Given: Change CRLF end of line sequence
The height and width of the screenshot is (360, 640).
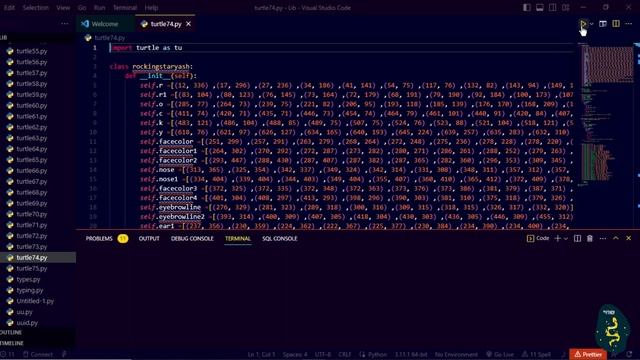Looking at the screenshot, I should 344,354.
